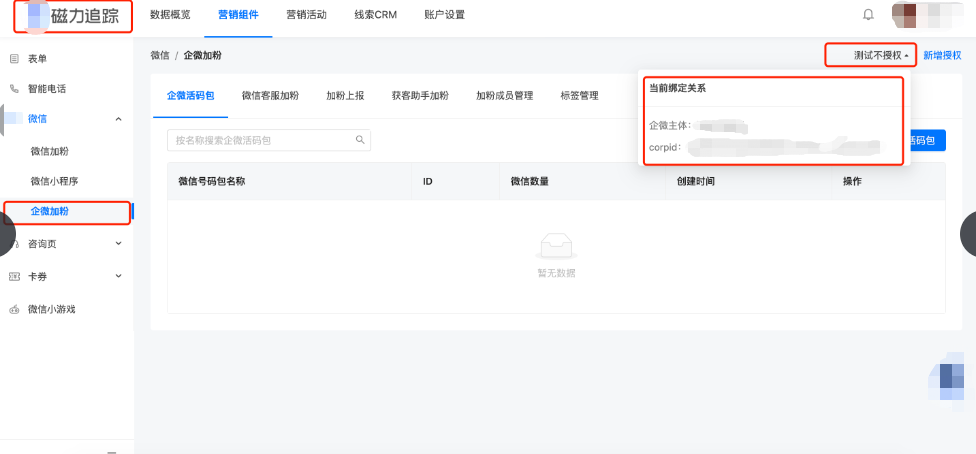The image size is (976, 454).
Task: Click the 当前绑定关系 popup title
Action: [677, 88]
